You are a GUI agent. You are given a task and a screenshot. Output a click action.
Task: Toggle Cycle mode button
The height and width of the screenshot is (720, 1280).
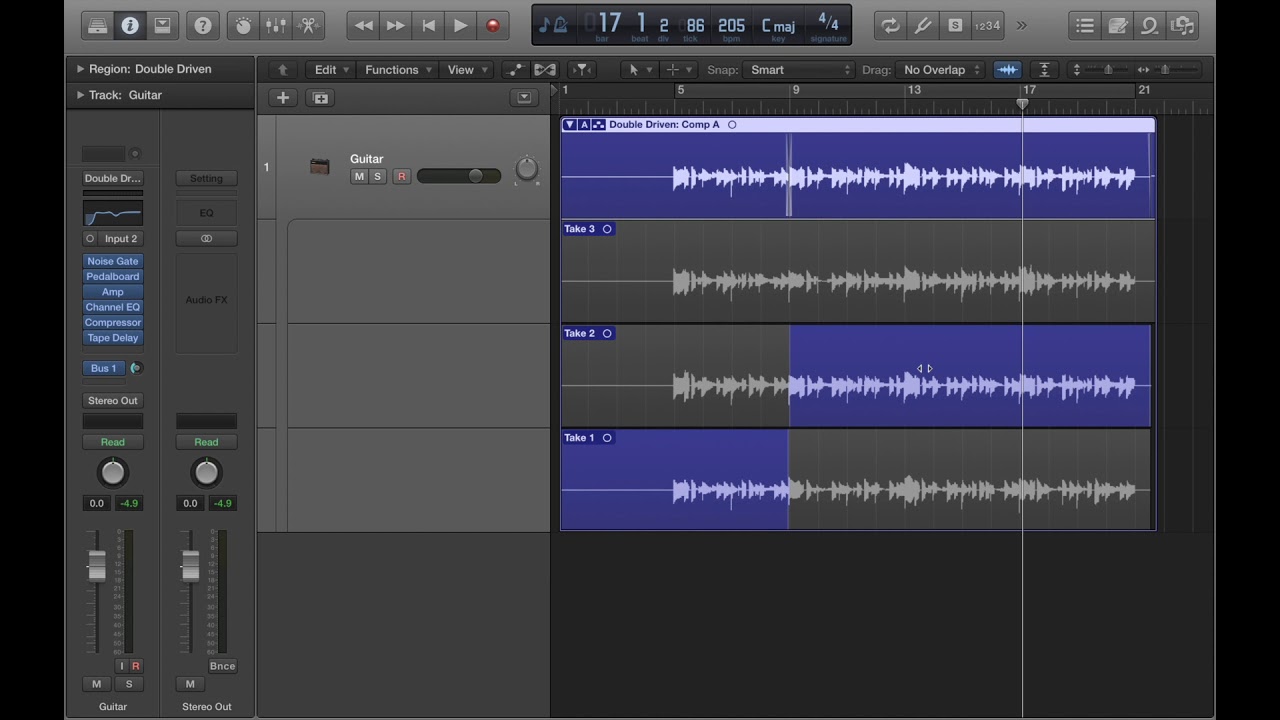point(889,26)
